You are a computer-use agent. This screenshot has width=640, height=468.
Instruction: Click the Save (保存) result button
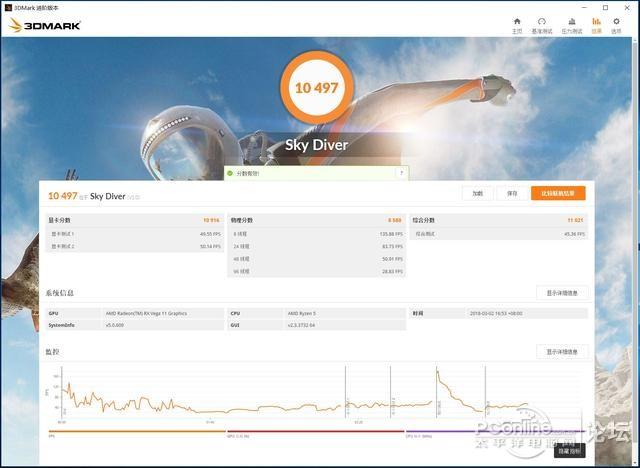coord(512,193)
